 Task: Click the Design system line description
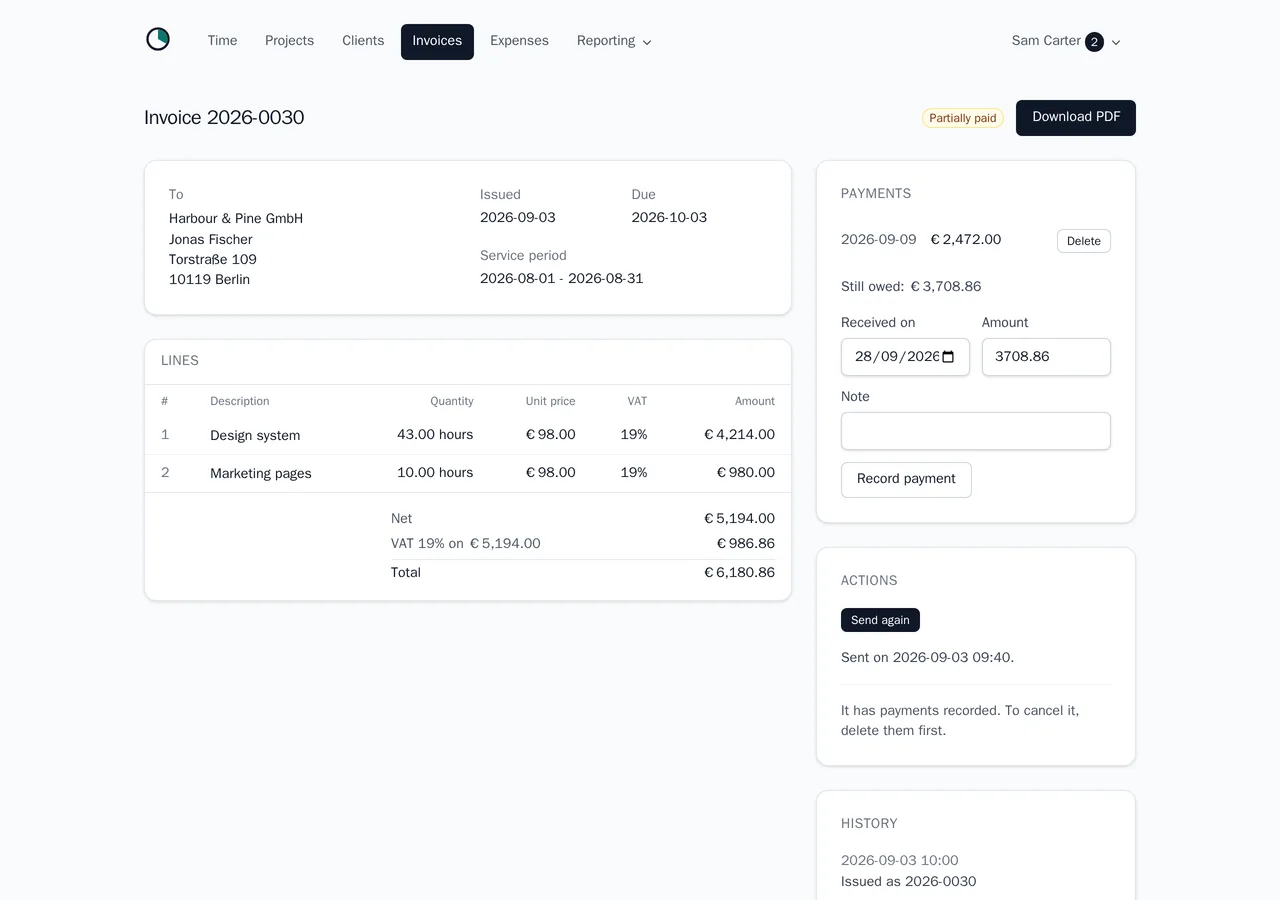(255, 435)
